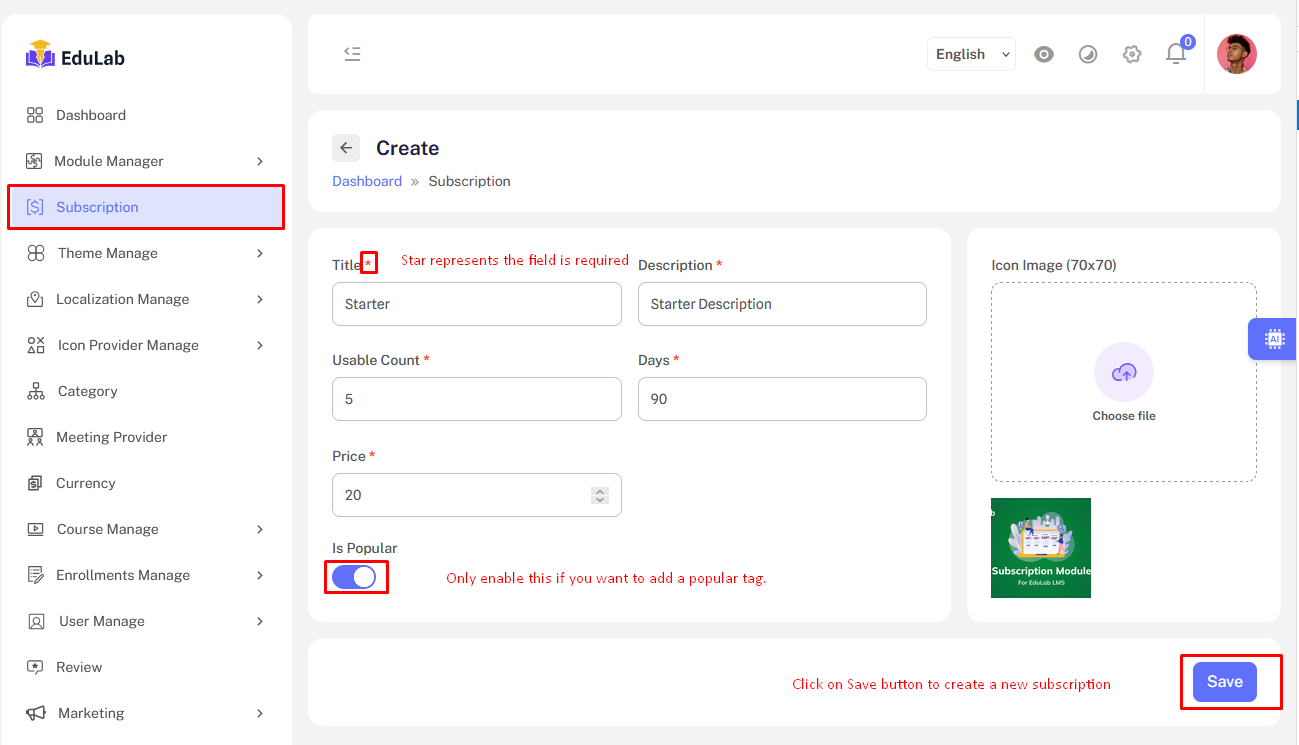Click the Save button
Screen dimensions: 1299x745
point(1225,681)
